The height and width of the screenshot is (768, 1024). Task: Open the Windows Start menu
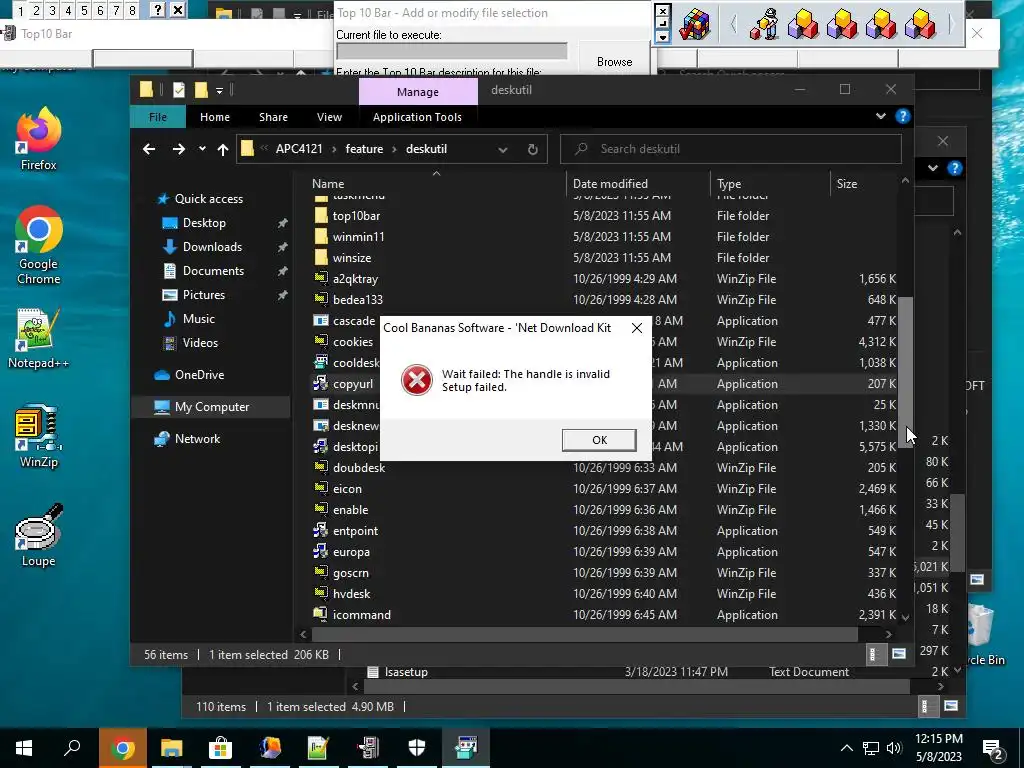coord(24,748)
